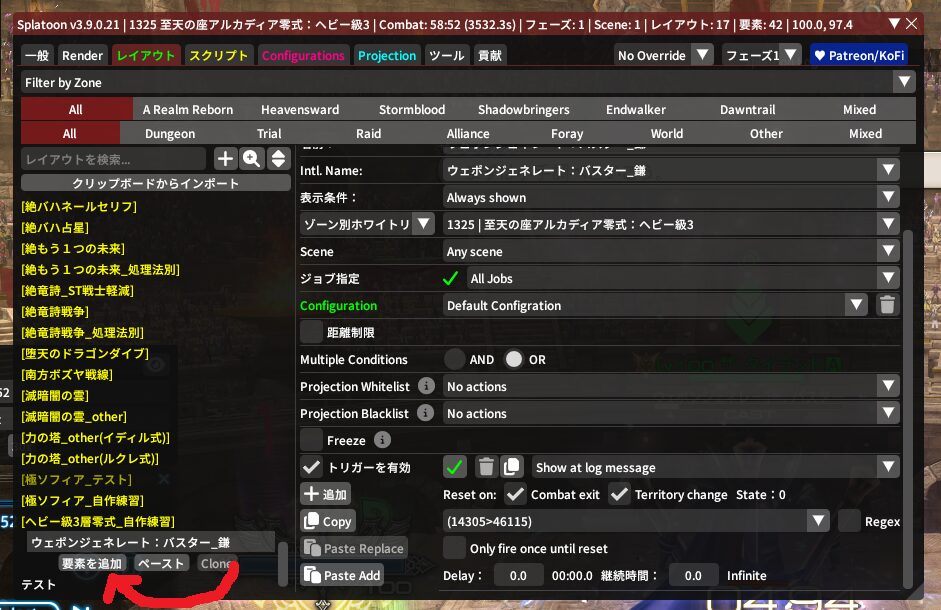Click the copy icon beside the trigger trash icon
941x610 pixels.
(512, 467)
